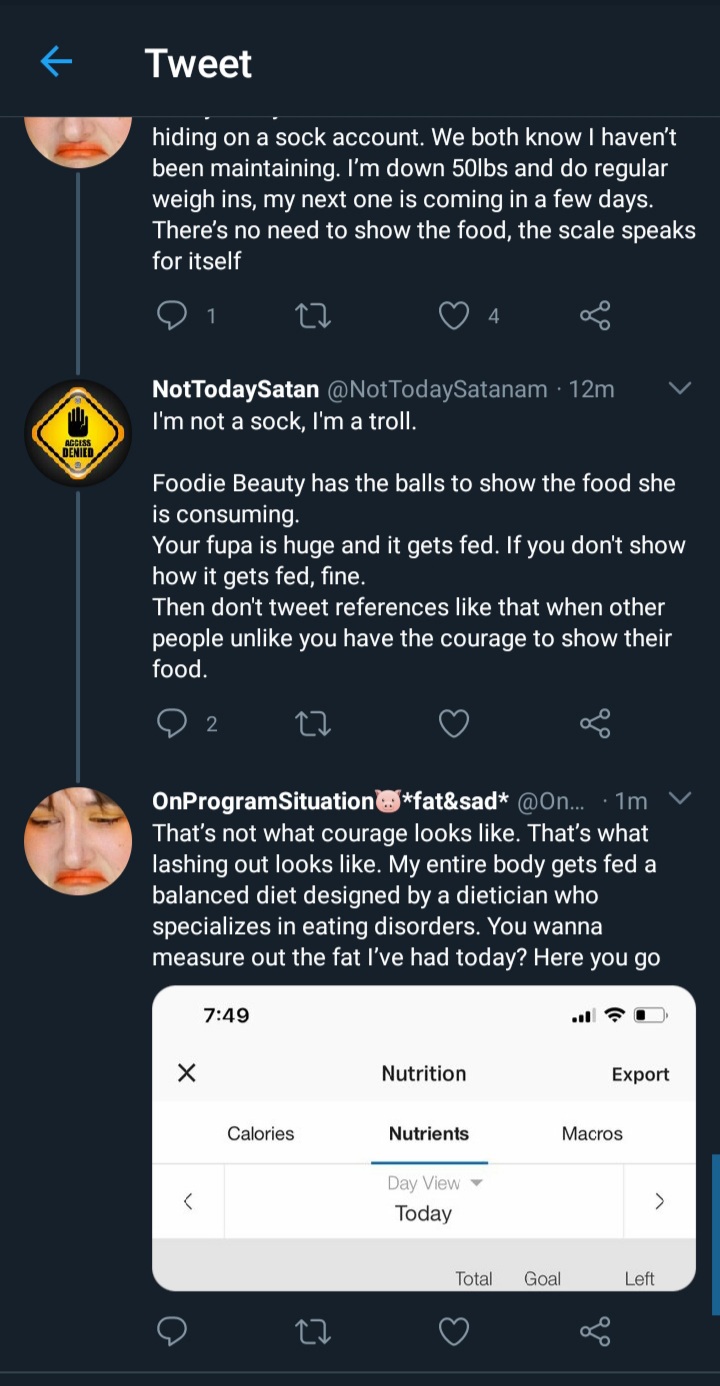Like the bottom OnProgramSituation tweet
This screenshot has width=720, height=1386.
click(x=454, y=1331)
